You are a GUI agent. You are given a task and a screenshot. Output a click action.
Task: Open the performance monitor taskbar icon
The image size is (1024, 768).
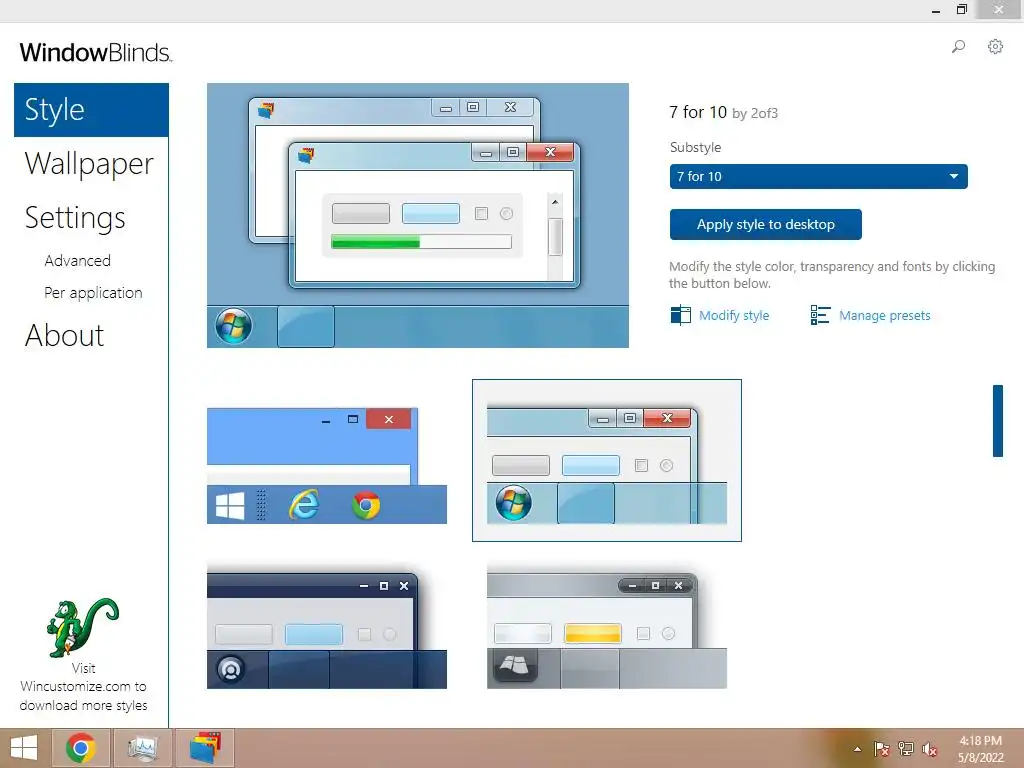coord(143,748)
